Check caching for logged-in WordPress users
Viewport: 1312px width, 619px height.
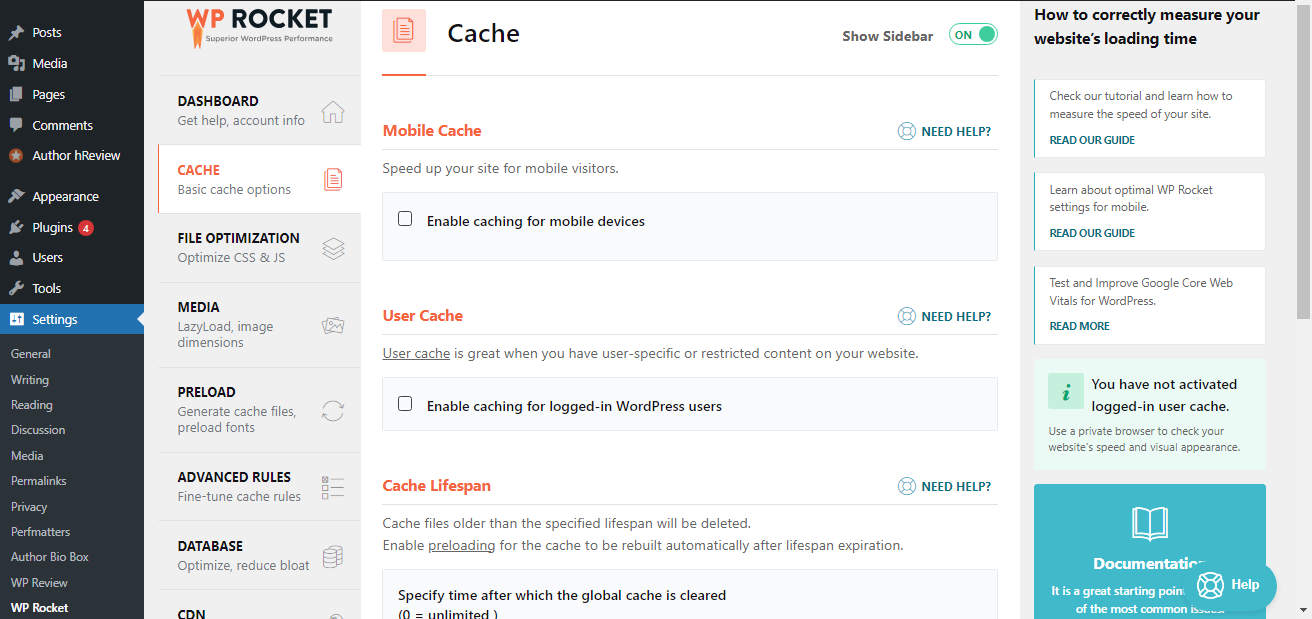pos(405,404)
